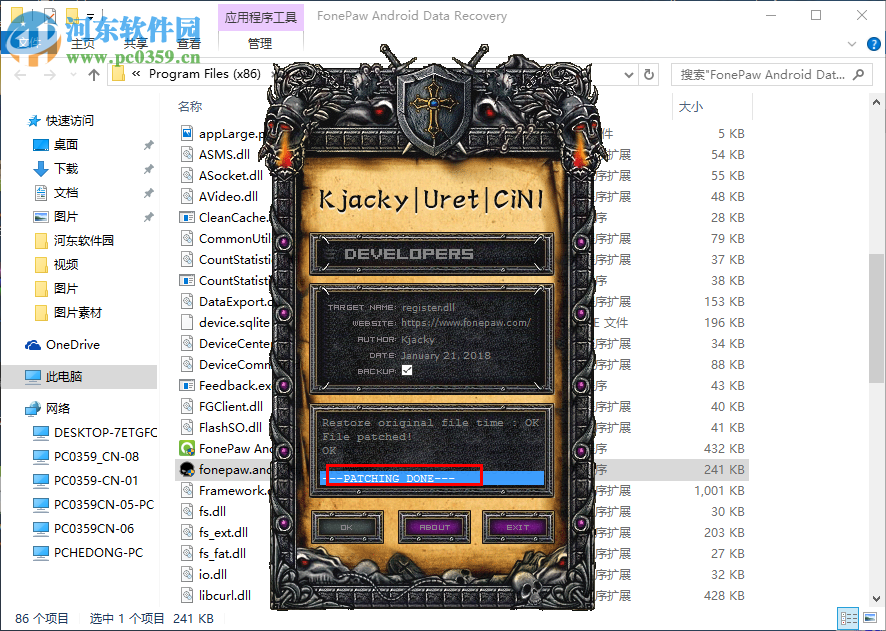Open recent locations dropdown arrow

(73, 75)
